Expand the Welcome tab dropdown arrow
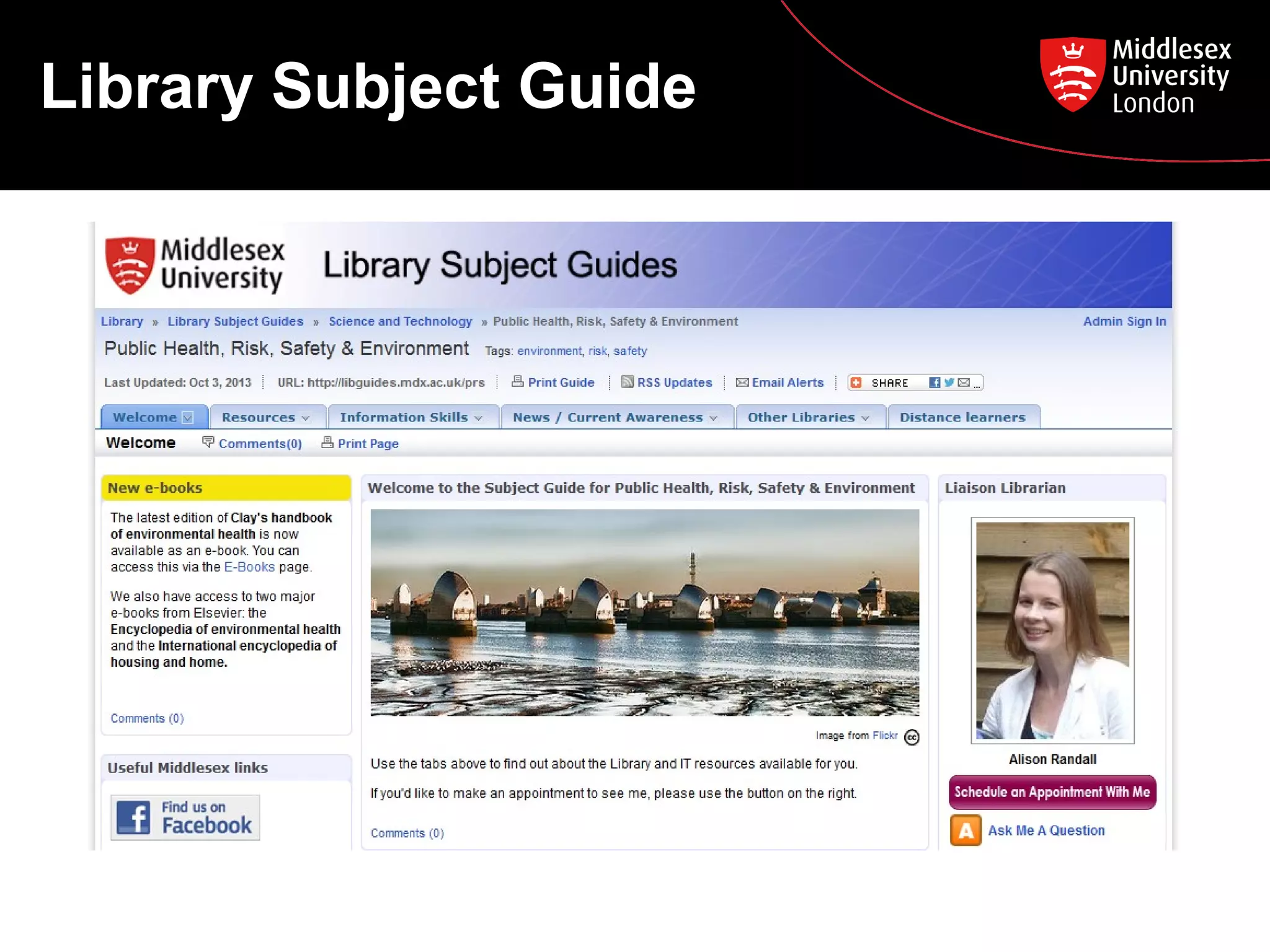 pyautogui.click(x=188, y=418)
